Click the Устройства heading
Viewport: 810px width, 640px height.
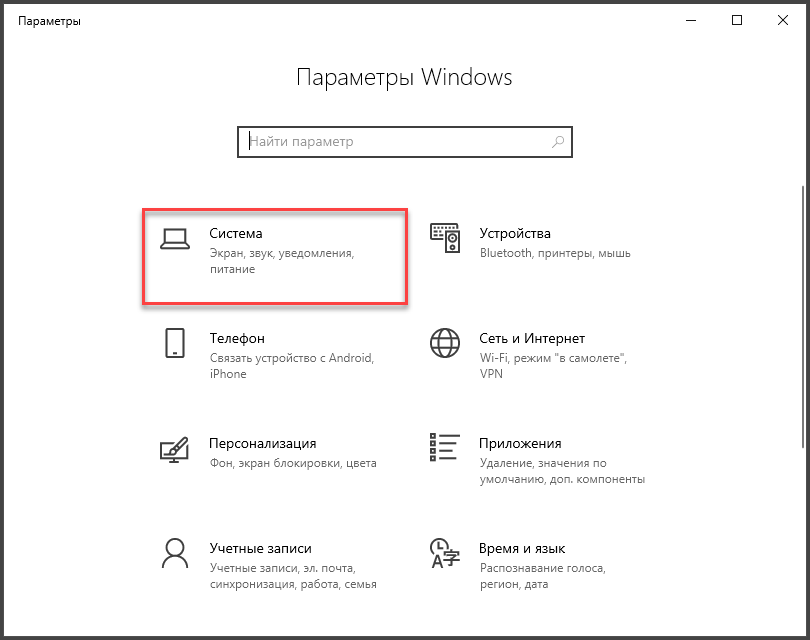515,233
